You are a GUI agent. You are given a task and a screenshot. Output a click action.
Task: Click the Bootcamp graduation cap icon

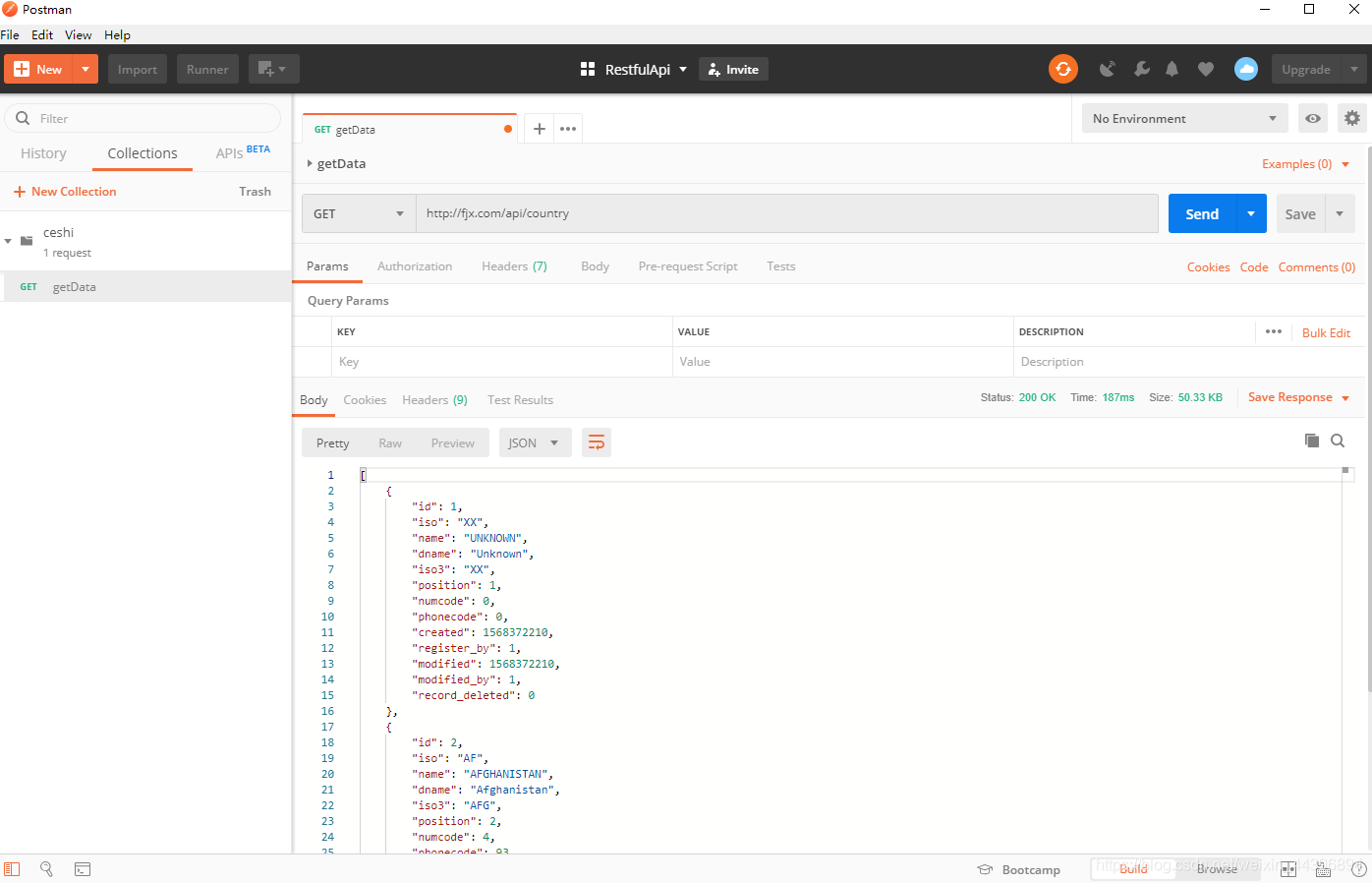985,869
